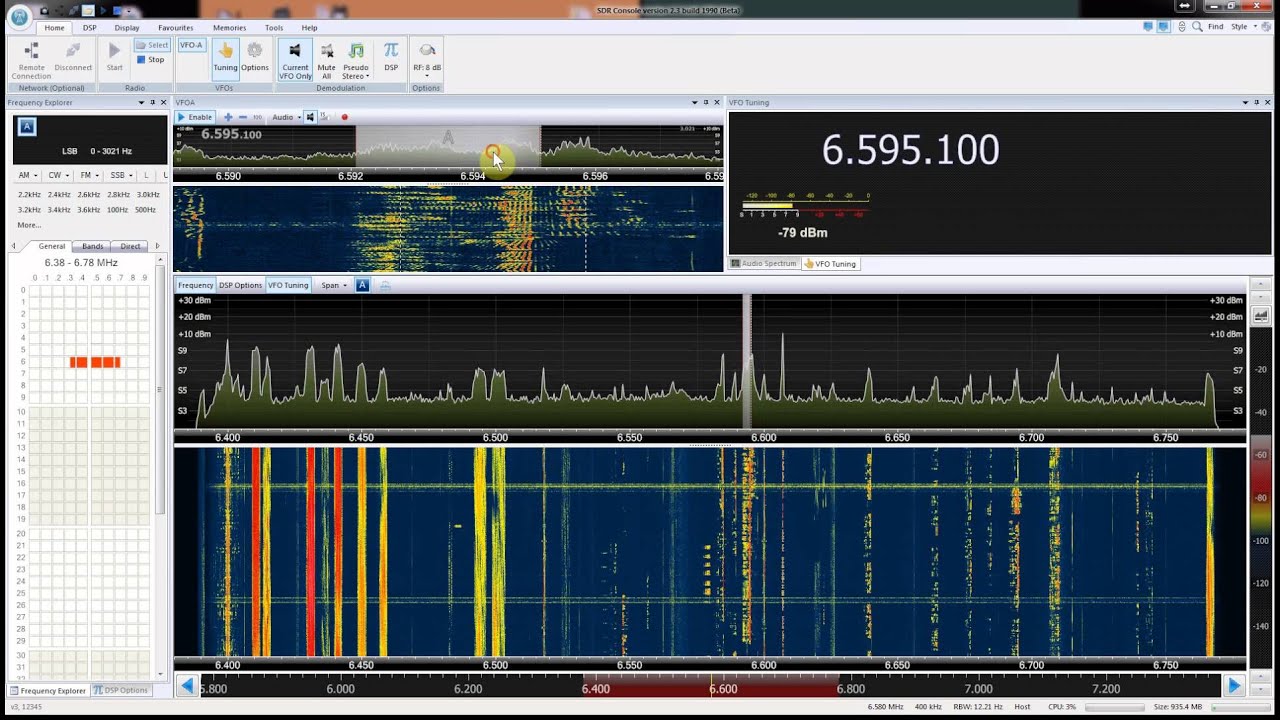Toggle DSP Options in main spectrum toolbar

pyautogui.click(x=240, y=285)
